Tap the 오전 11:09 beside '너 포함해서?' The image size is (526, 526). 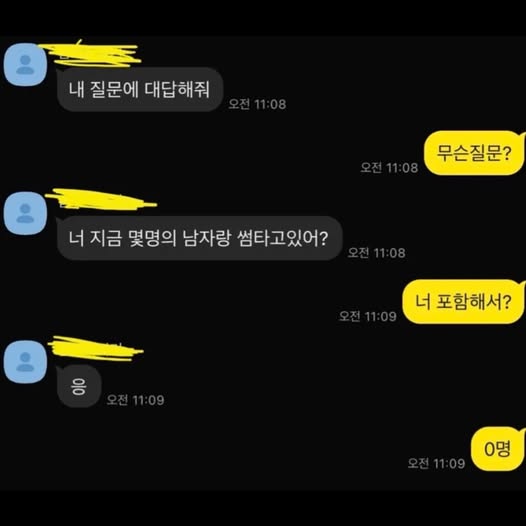pos(368,316)
